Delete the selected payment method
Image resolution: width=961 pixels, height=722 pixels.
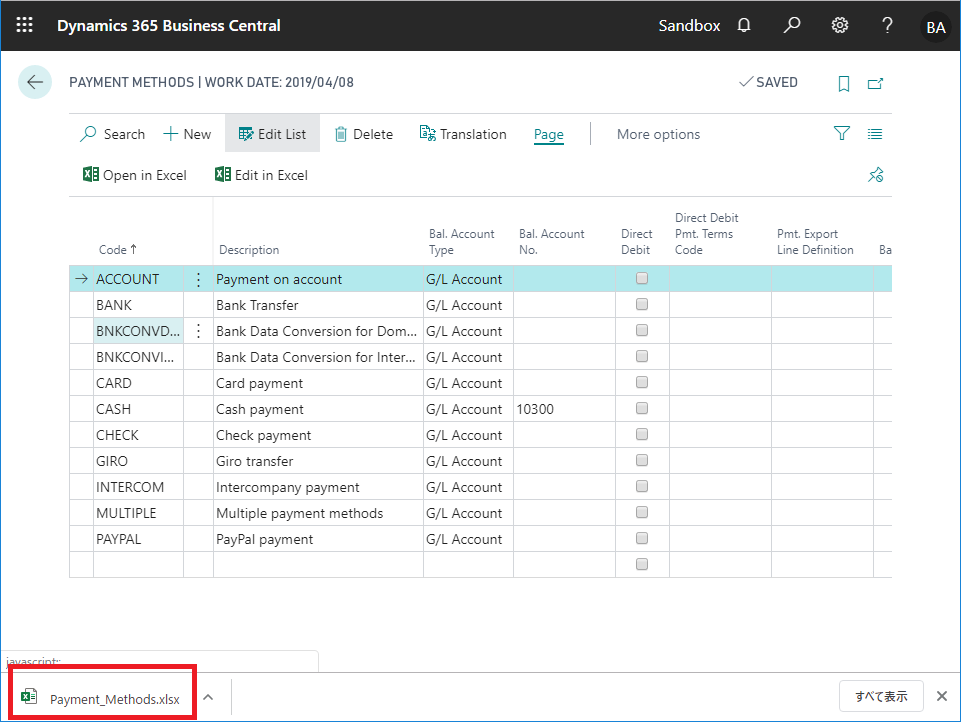364,134
